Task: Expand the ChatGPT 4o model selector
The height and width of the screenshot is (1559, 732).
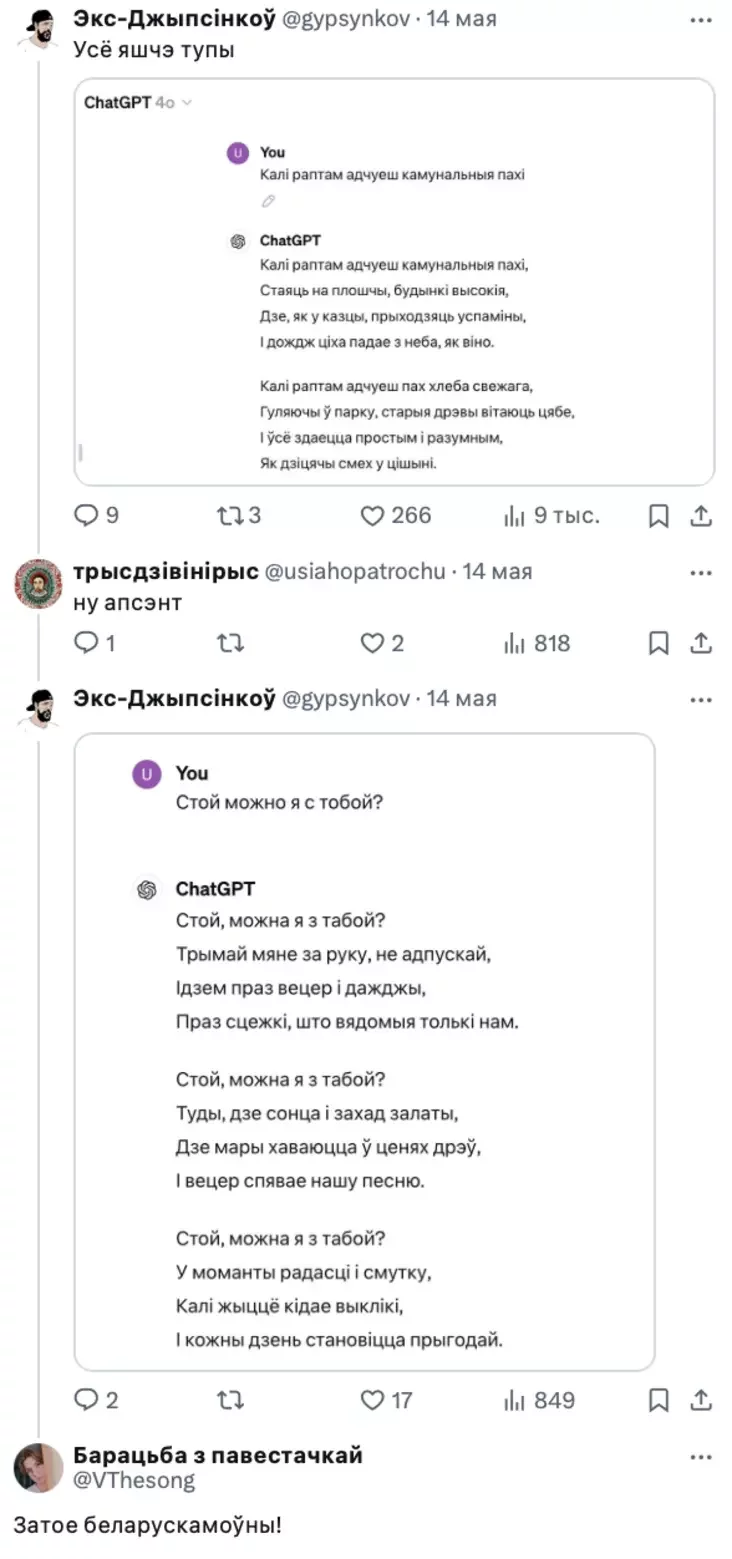Action: click(187, 103)
